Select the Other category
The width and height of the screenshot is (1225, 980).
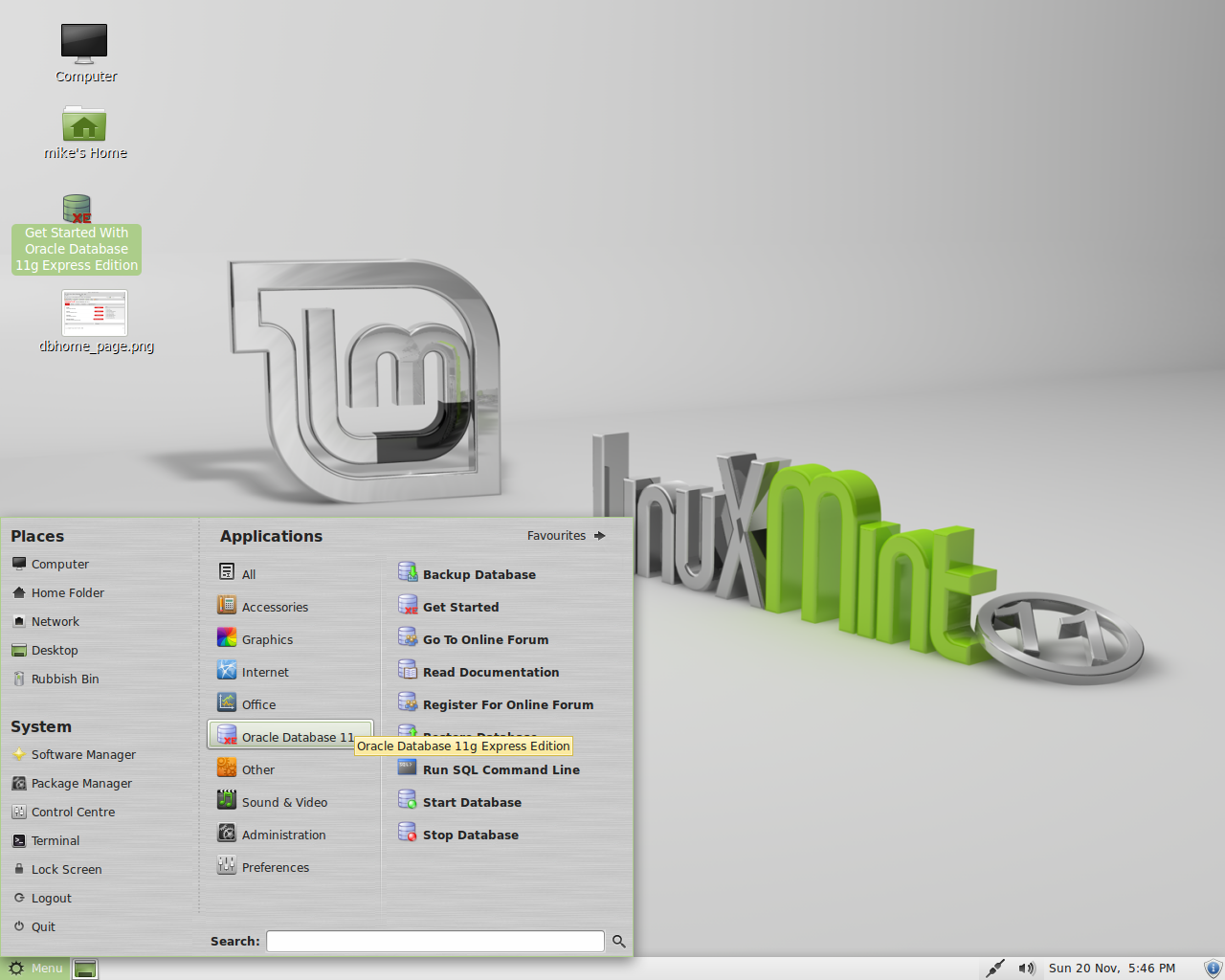[x=246, y=769]
